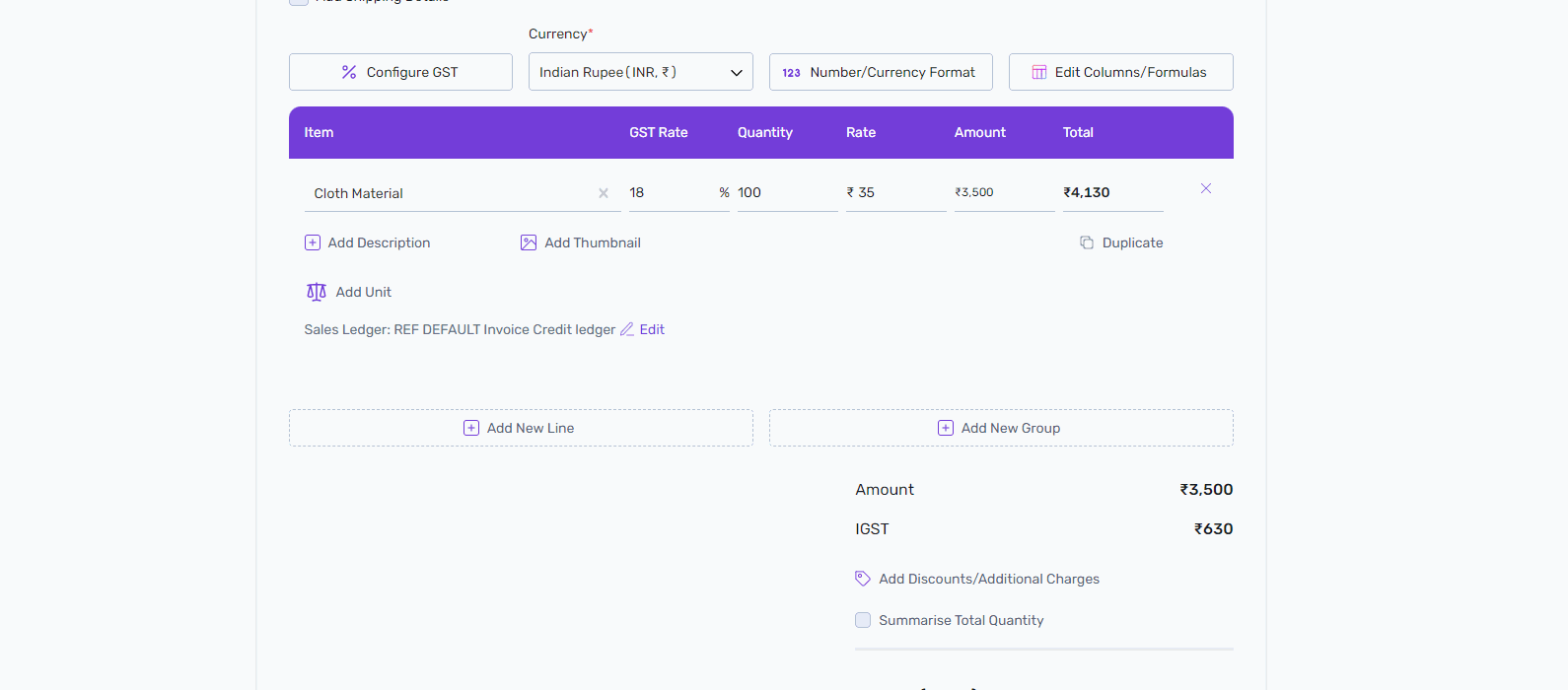Edit the Quantity field showing 100
1568x690 pixels.
pyautogui.click(x=788, y=192)
